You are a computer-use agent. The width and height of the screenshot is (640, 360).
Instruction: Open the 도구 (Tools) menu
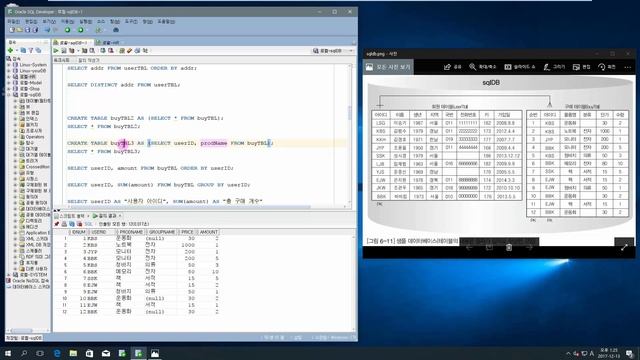click(131, 21)
